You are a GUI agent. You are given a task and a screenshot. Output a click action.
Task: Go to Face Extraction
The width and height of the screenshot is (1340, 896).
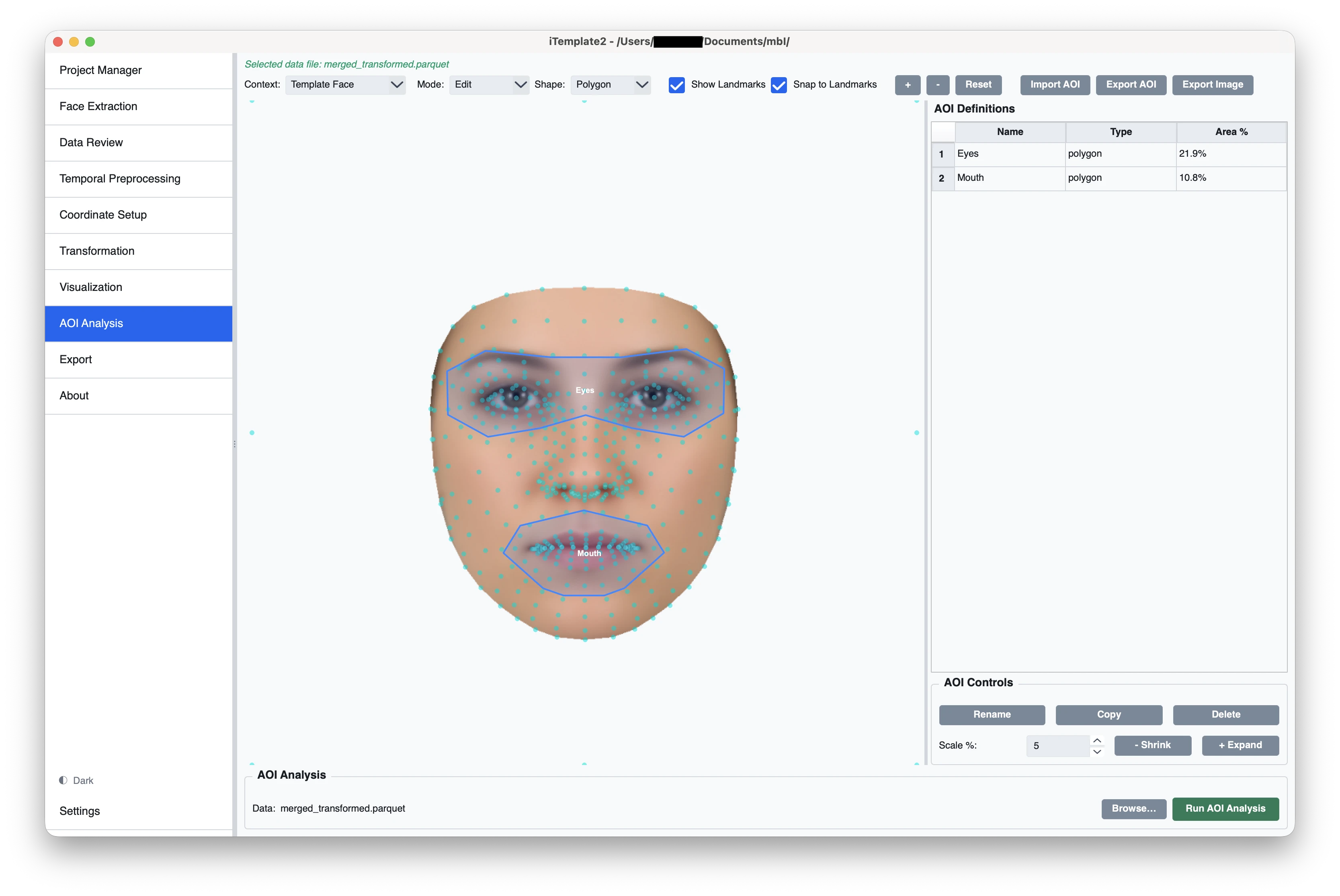pos(138,106)
